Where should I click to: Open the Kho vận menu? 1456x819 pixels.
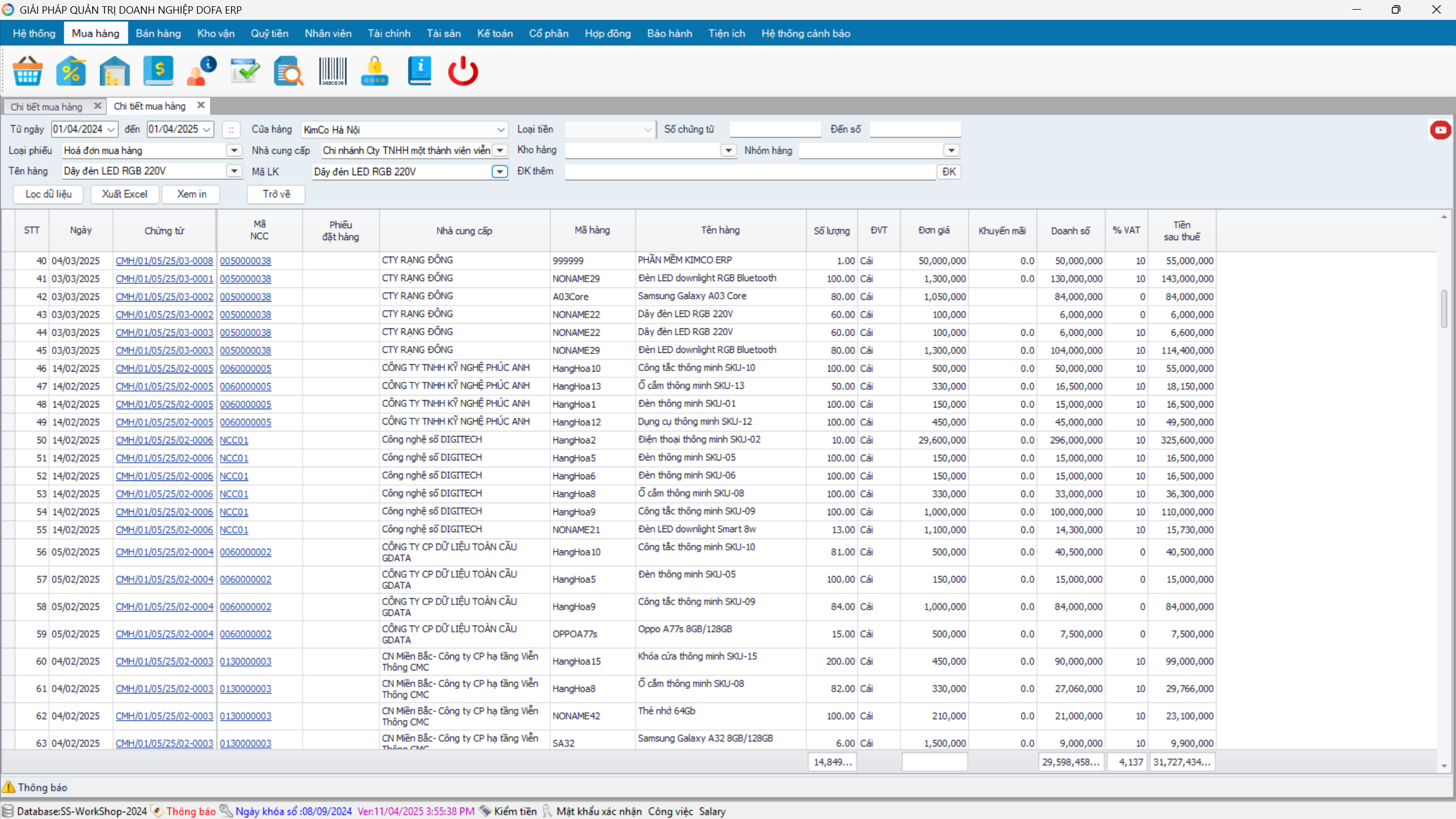(216, 33)
